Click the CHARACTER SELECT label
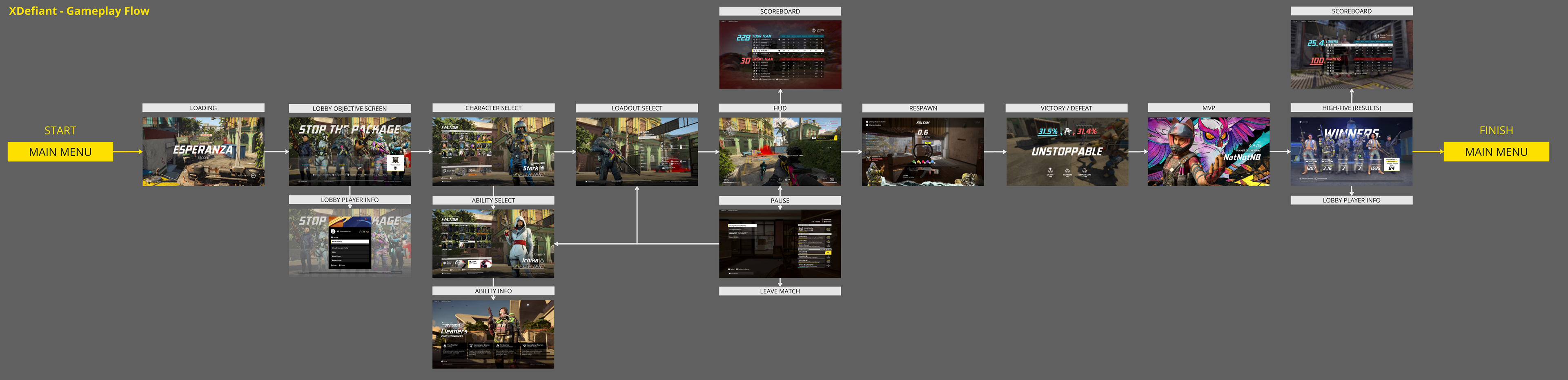1568x380 pixels. pyautogui.click(x=494, y=108)
